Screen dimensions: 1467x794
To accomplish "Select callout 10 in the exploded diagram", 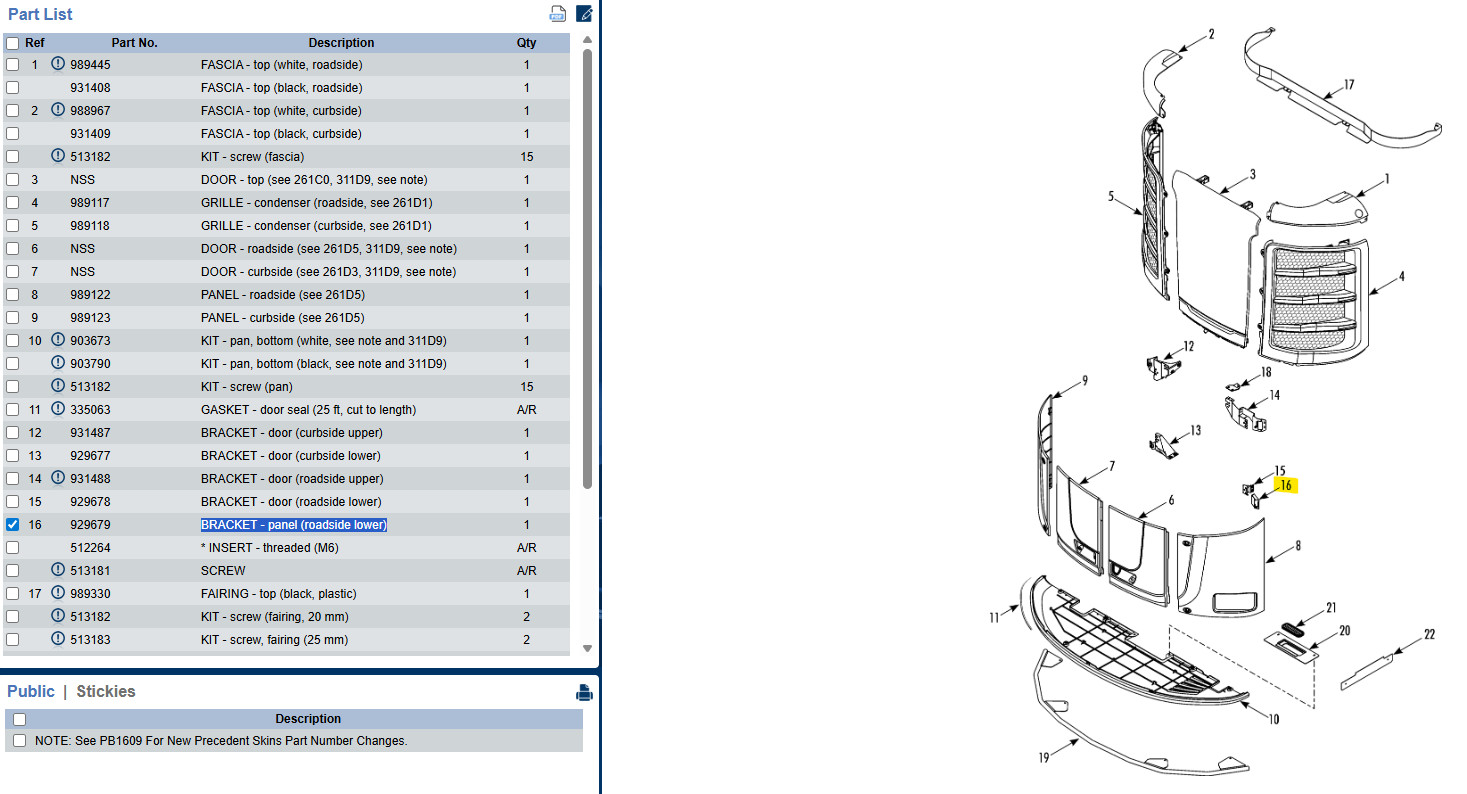I will click(1273, 719).
